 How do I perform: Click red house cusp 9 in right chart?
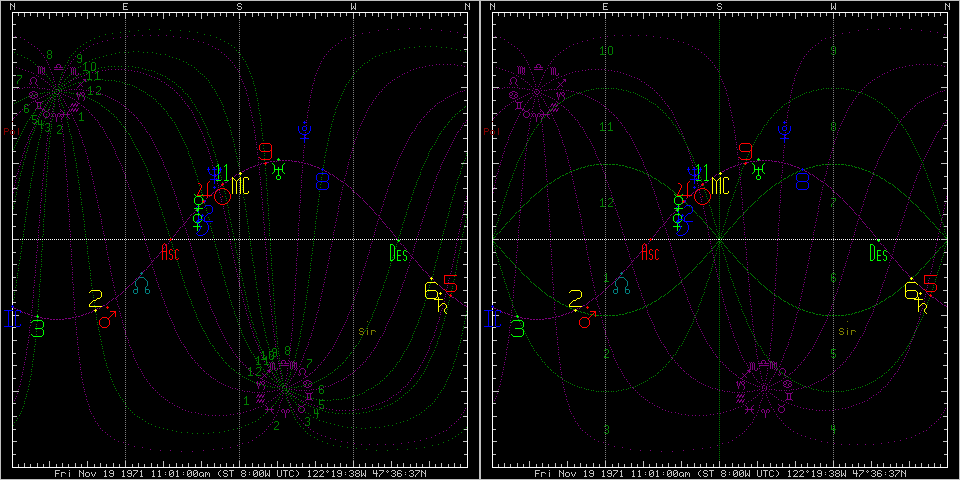(x=745, y=151)
